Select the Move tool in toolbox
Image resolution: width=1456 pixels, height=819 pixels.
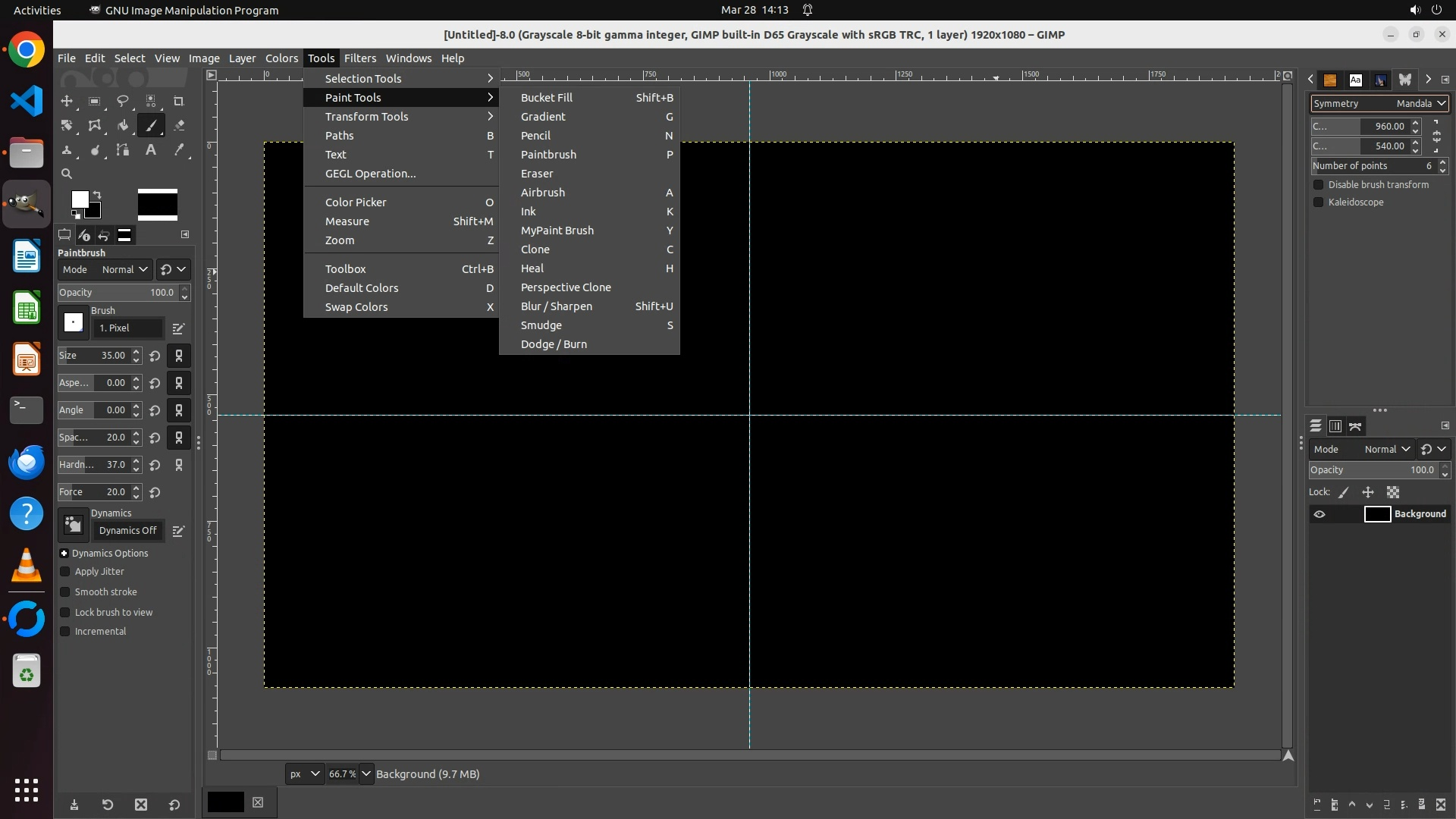(x=67, y=101)
